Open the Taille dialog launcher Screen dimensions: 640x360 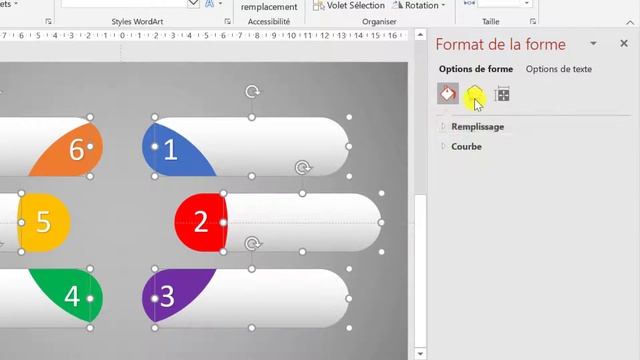[x=533, y=21]
